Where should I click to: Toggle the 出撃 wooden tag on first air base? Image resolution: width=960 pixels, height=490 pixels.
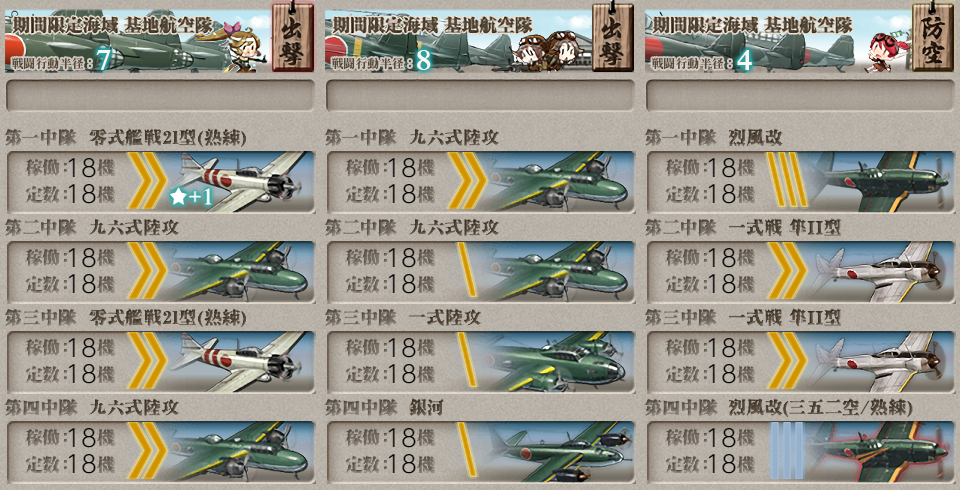[293, 38]
